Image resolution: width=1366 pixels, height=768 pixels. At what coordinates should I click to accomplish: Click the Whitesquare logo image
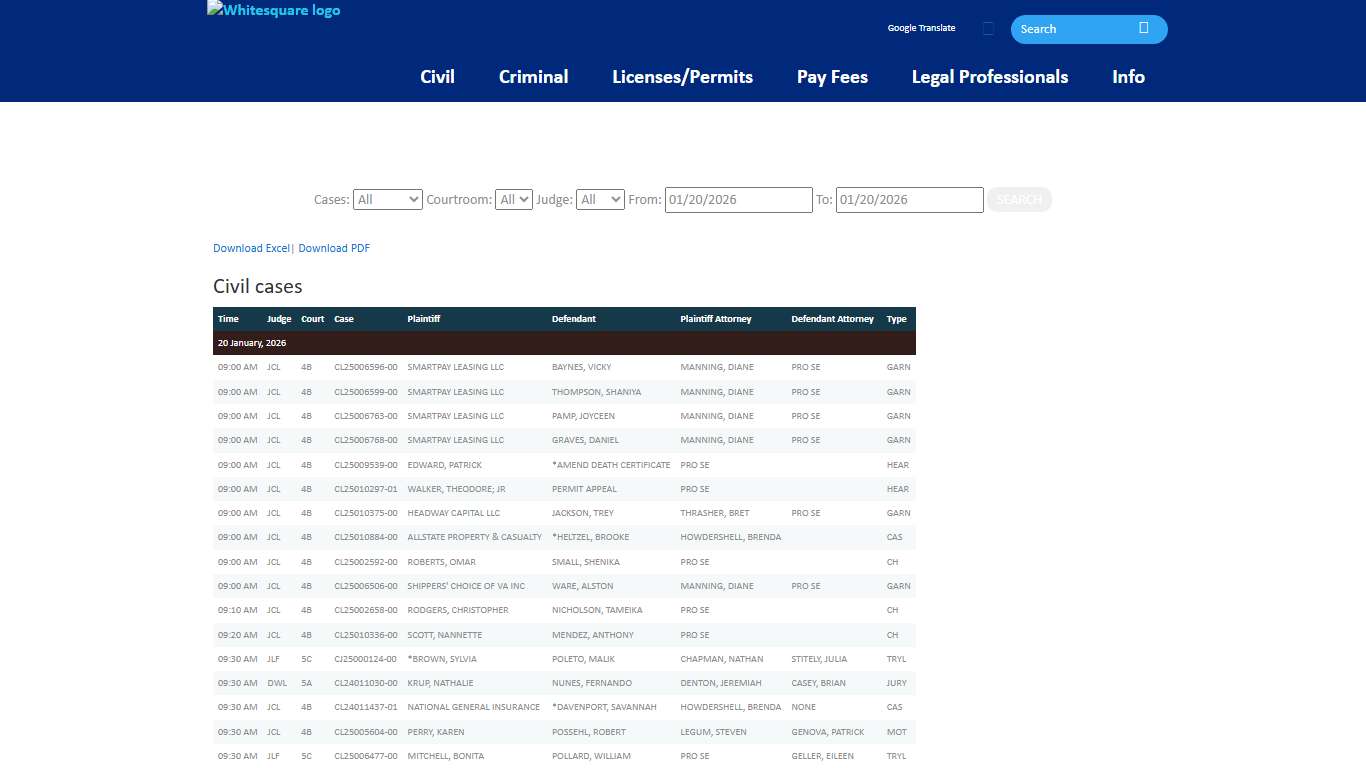tap(273, 11)
